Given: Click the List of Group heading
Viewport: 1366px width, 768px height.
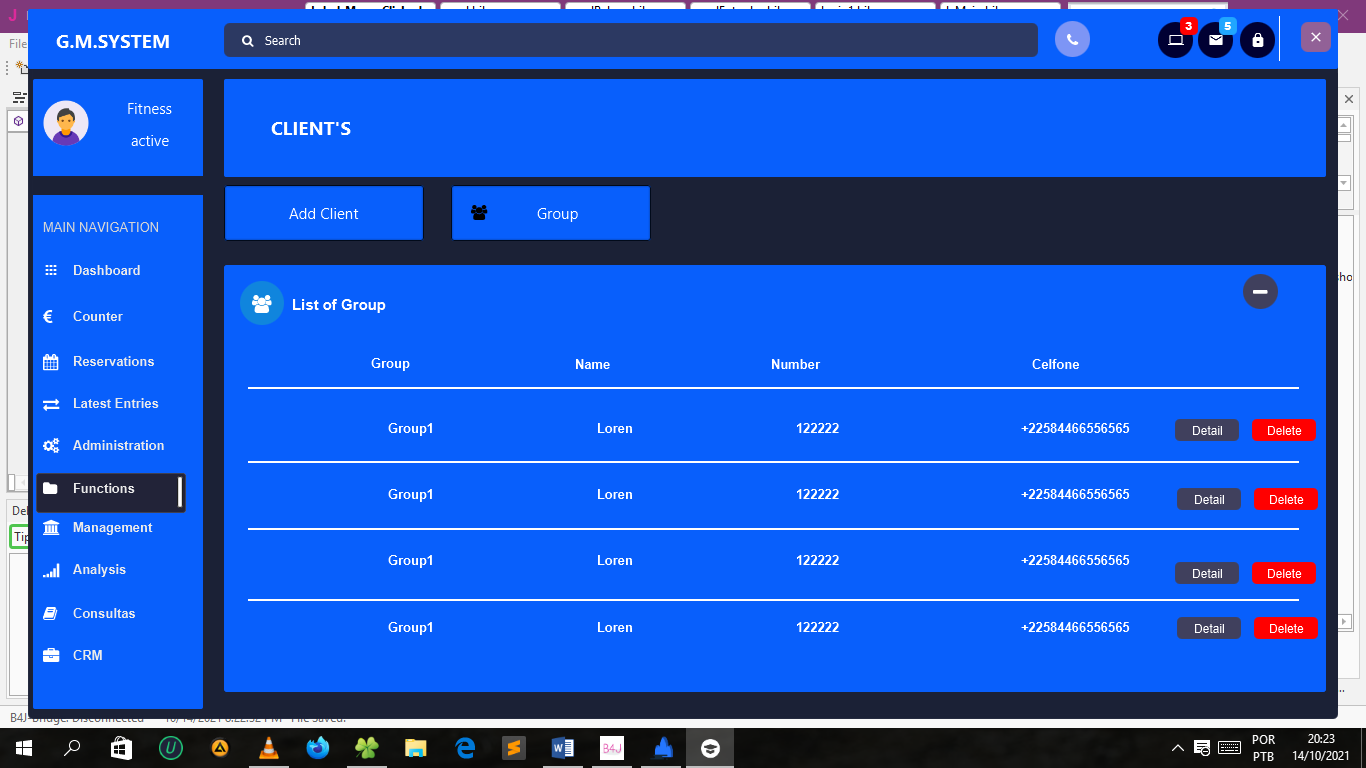Looking at the screenshot, I should click(339, 304).
